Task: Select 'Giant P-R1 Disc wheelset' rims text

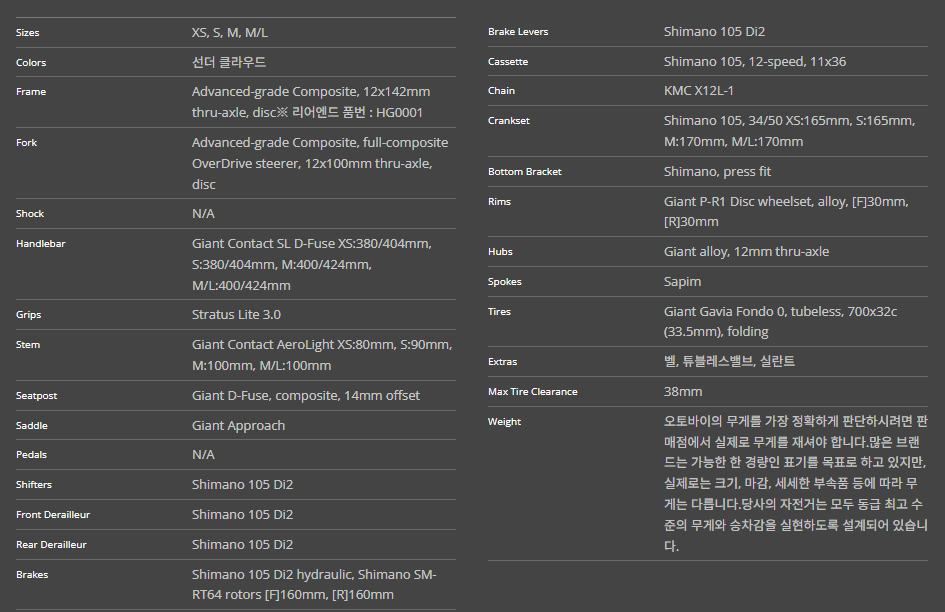Action: pos(738,201)
